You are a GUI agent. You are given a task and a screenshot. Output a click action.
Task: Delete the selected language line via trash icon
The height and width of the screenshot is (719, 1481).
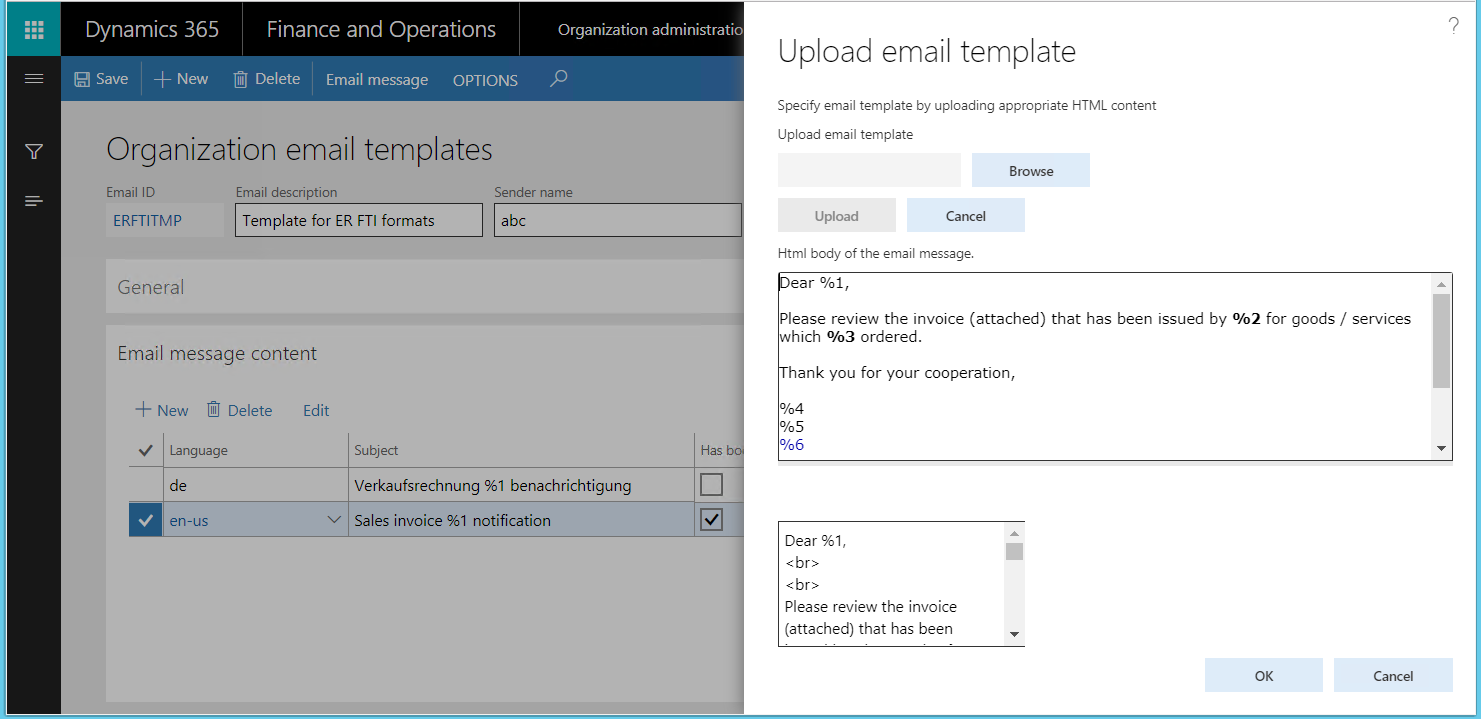pos(214,410)
